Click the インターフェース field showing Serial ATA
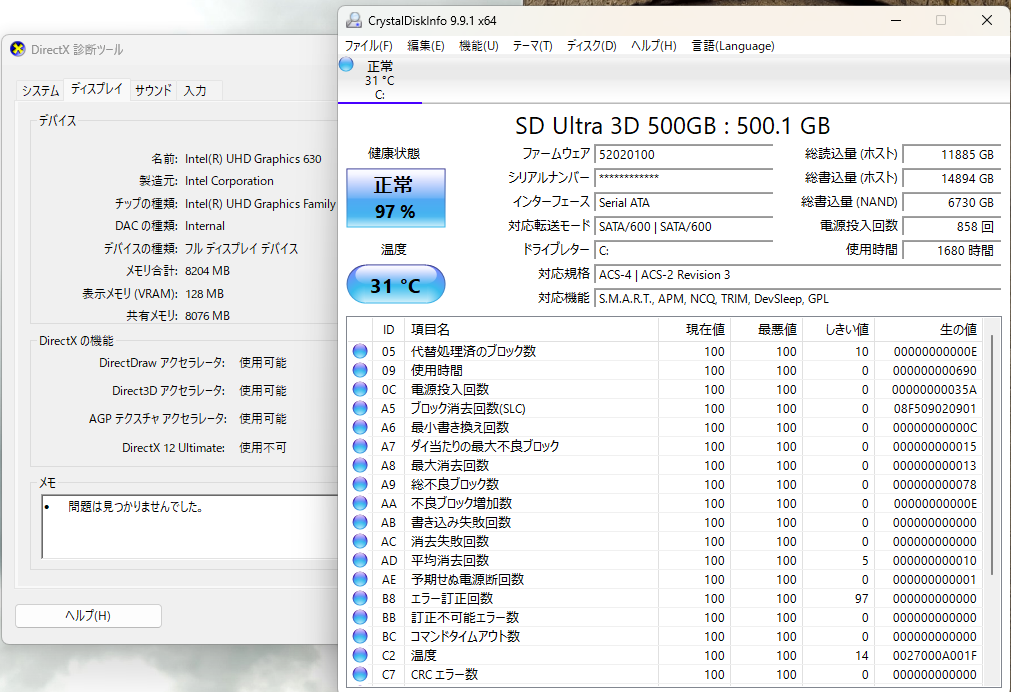1011x692 pixels. pyautogui.click(x=683, y=203)
